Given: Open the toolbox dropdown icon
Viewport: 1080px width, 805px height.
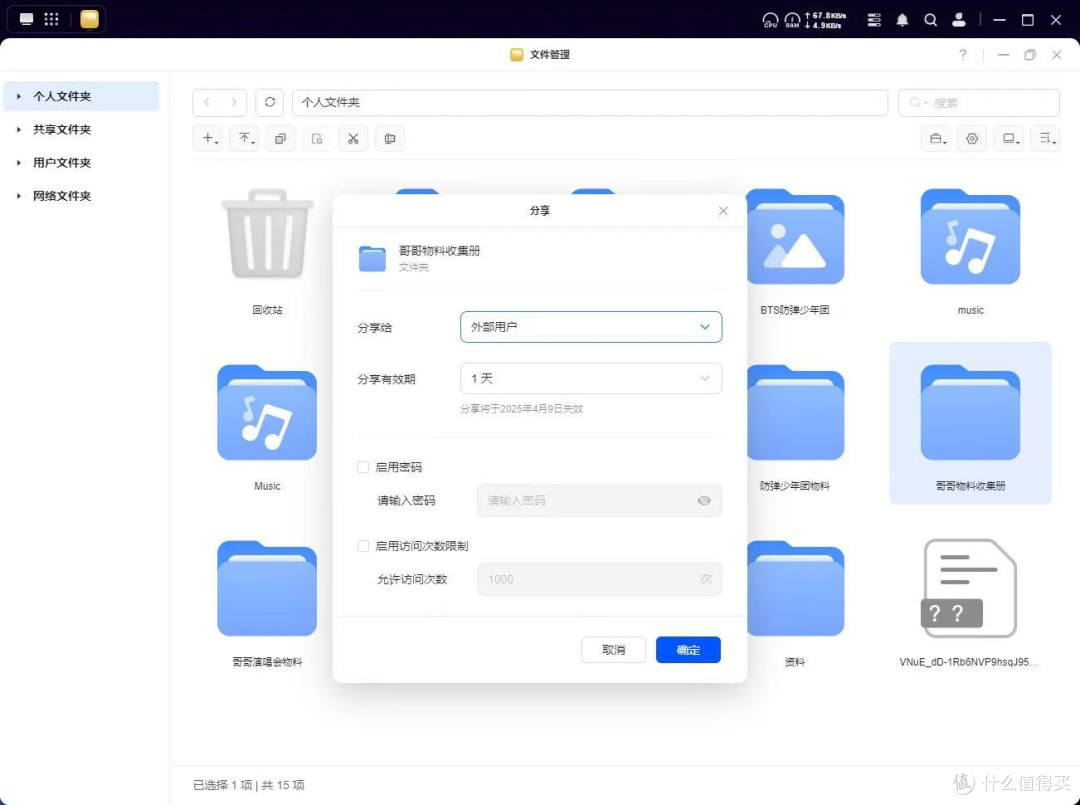Looking at the screenshot, I should pos(937,138).
